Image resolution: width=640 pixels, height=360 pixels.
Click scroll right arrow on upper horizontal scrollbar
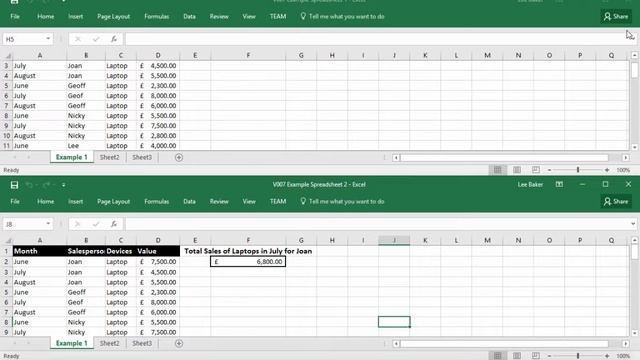(626, 158)
